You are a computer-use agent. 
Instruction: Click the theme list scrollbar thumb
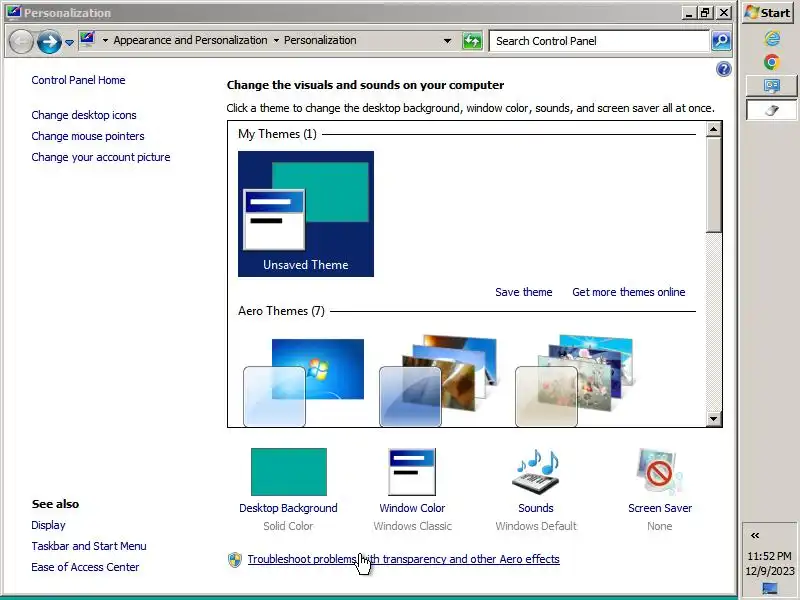(x=714, y=185)
